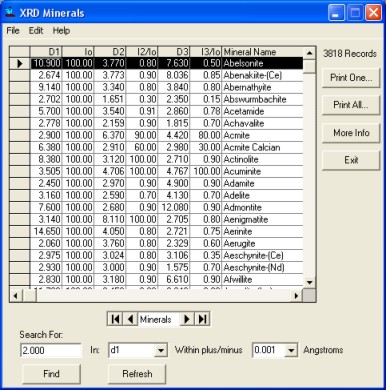
Task: Select the Aerugite cell
Action: (263, 243)
